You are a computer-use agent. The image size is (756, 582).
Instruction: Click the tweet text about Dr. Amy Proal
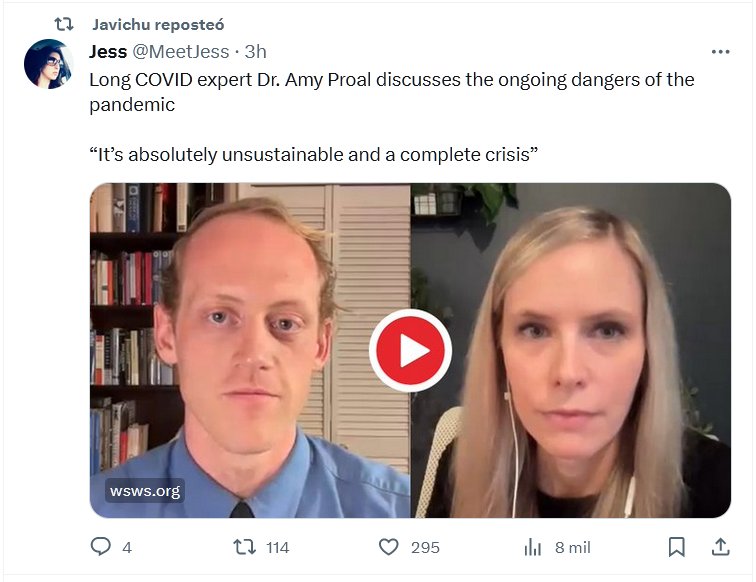392,92
